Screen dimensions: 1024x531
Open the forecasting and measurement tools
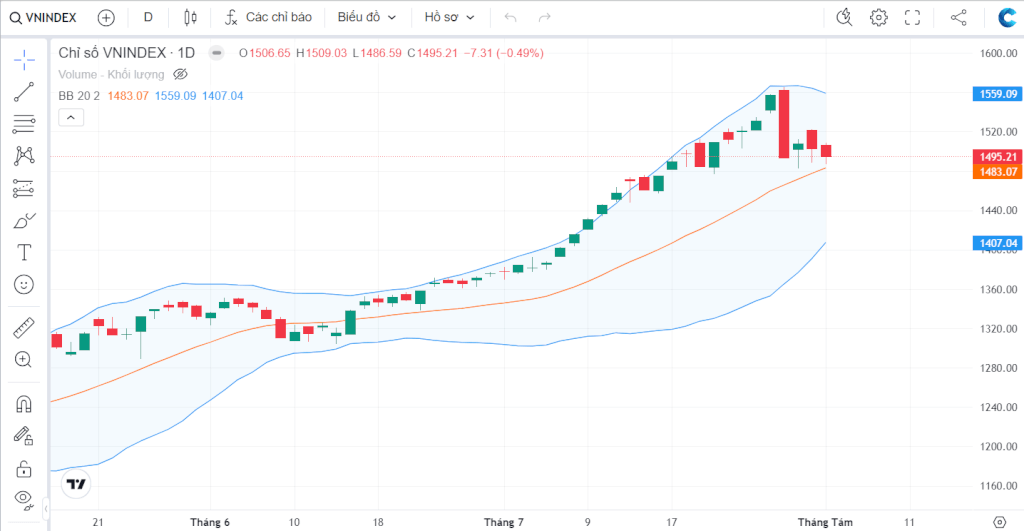click(x=24, y=189)
